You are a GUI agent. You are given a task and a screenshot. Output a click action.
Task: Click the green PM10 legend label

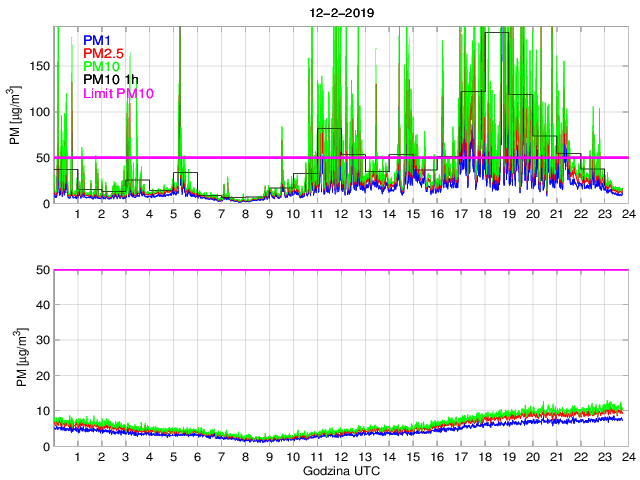(101, 66)
